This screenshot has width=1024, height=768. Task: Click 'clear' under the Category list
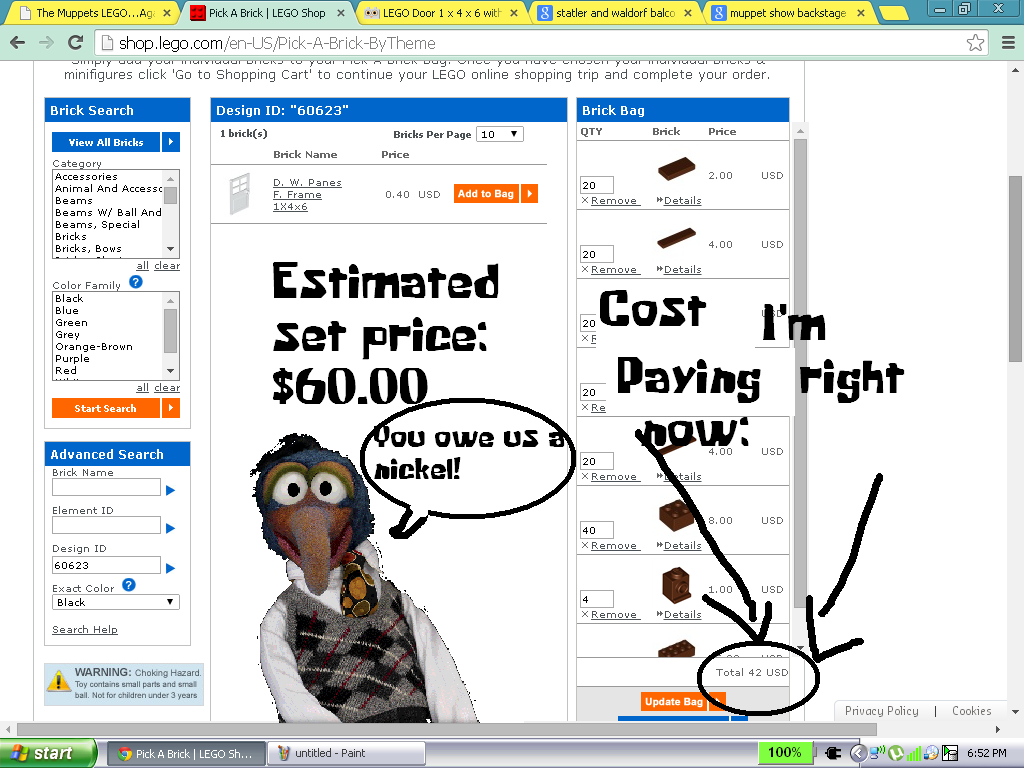pos(167,265)
